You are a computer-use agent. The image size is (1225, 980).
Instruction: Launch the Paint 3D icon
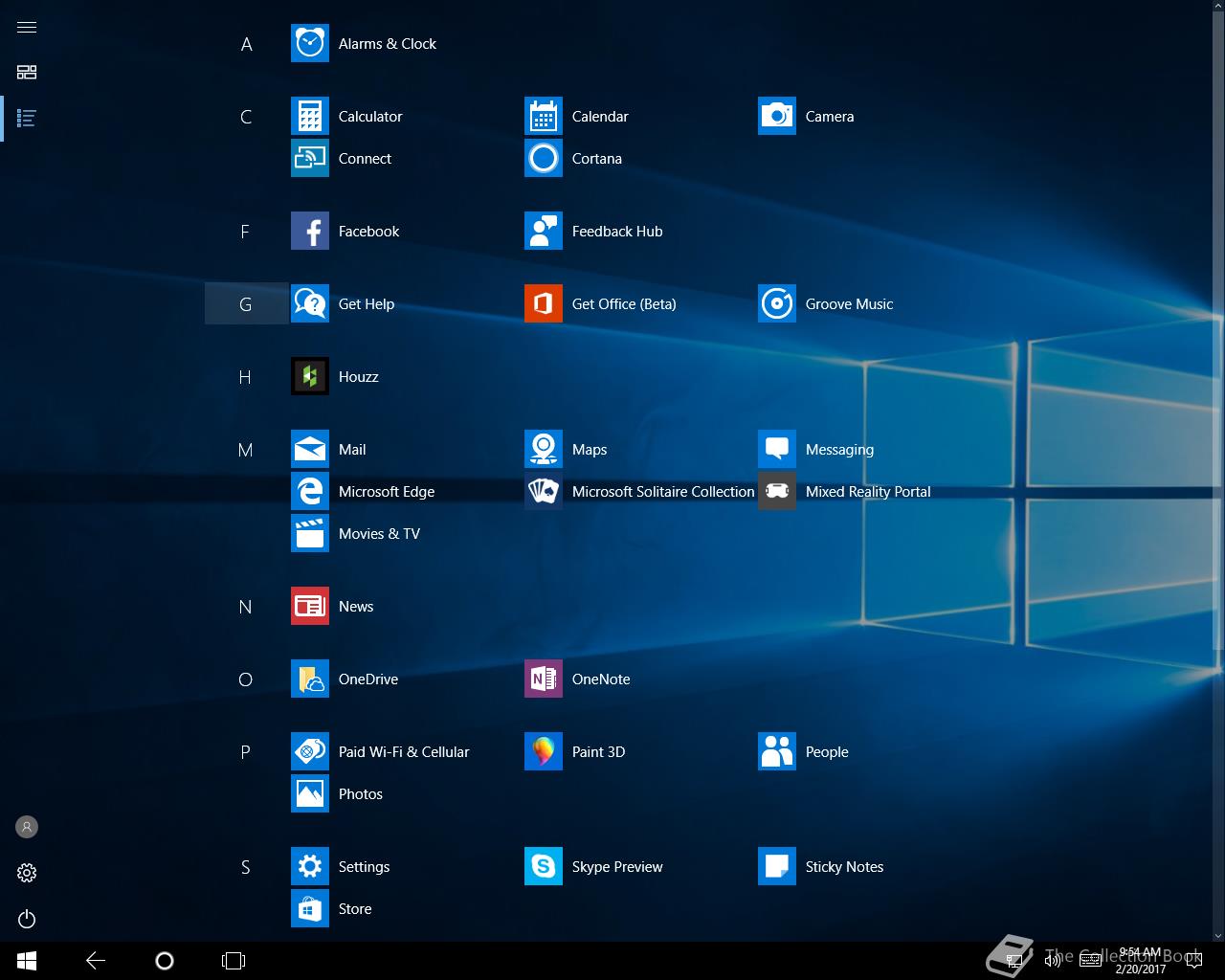(544, 751)
